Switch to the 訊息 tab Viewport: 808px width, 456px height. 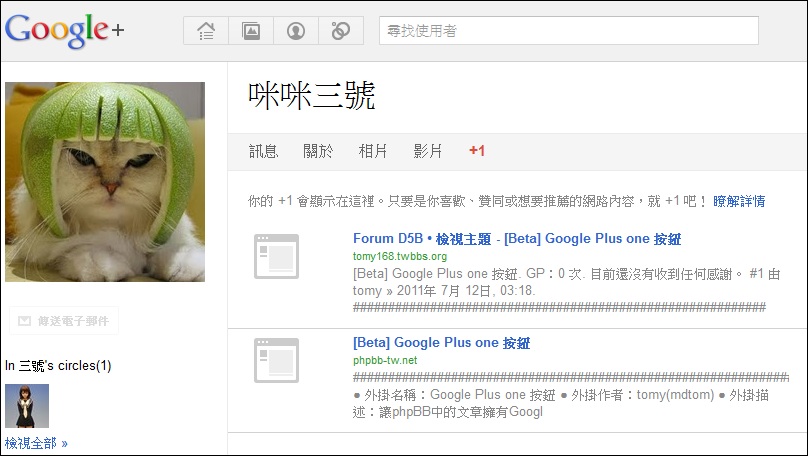(x=263, y=151)
